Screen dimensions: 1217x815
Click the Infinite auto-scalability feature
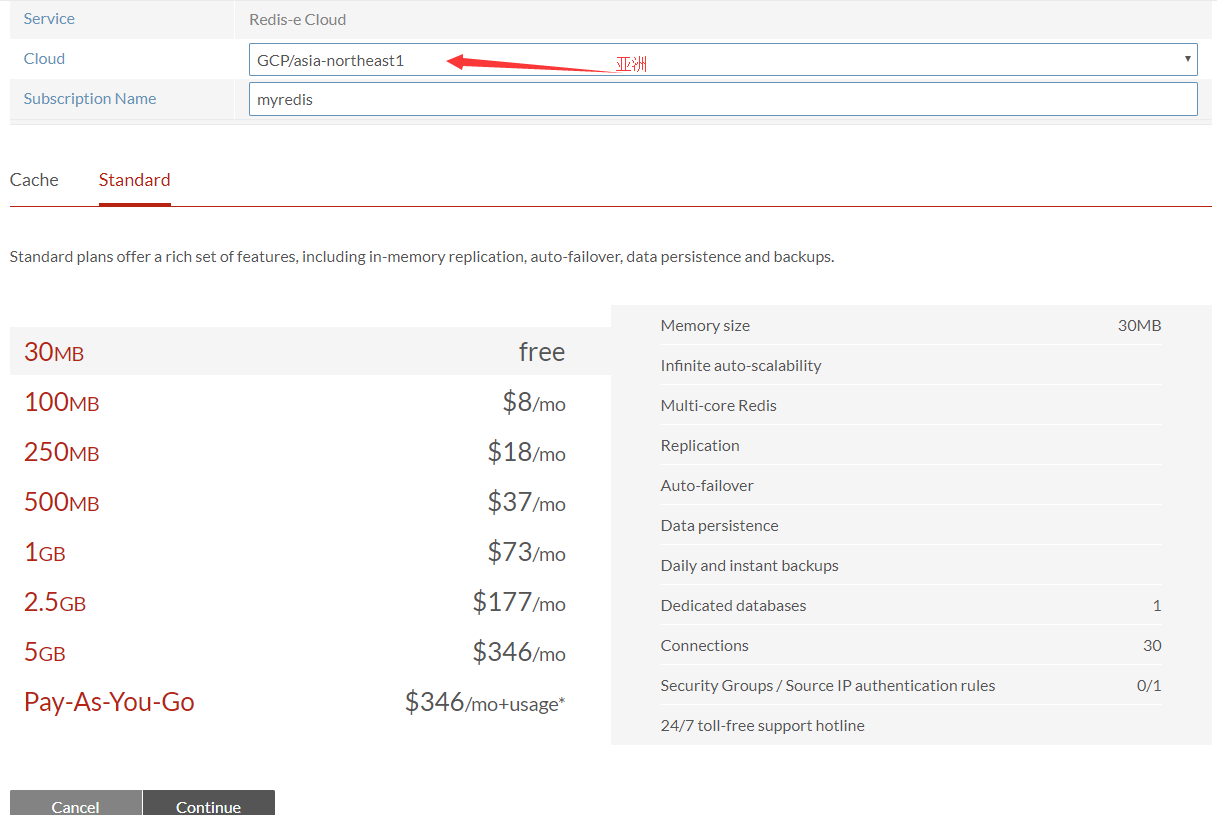click(x=911, y=365)
